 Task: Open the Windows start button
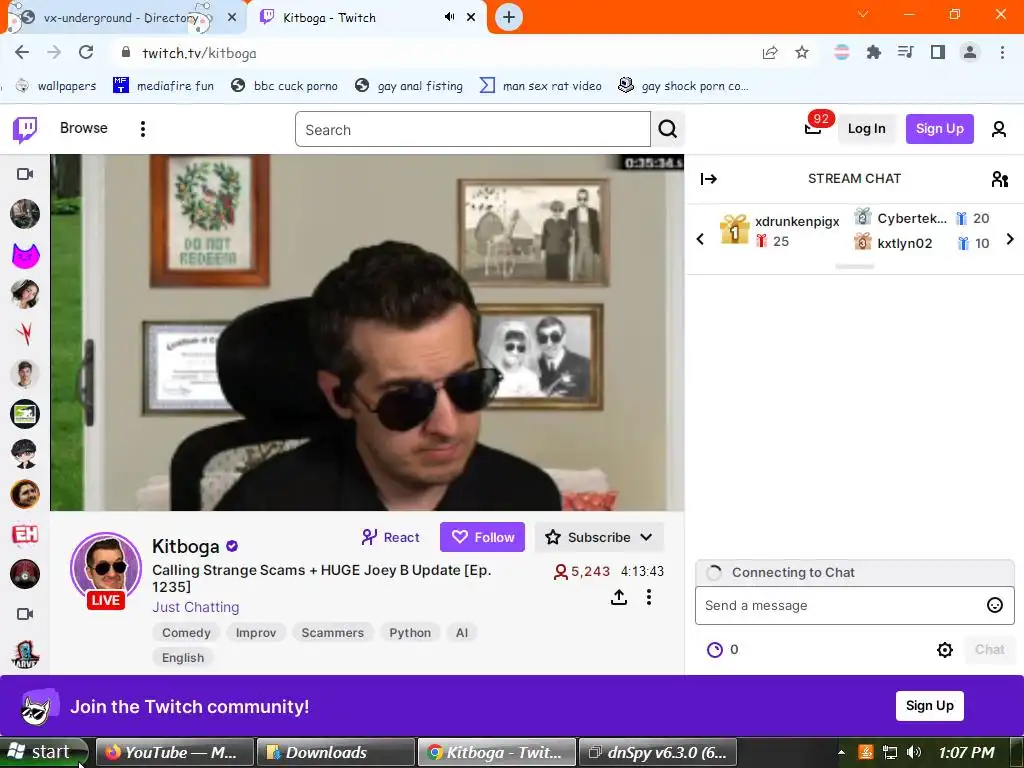point(44,752)
